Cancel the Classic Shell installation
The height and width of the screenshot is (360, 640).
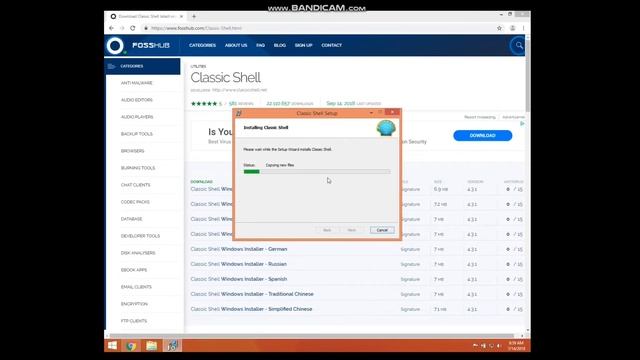pyautogui.click(x=382, y=230)
